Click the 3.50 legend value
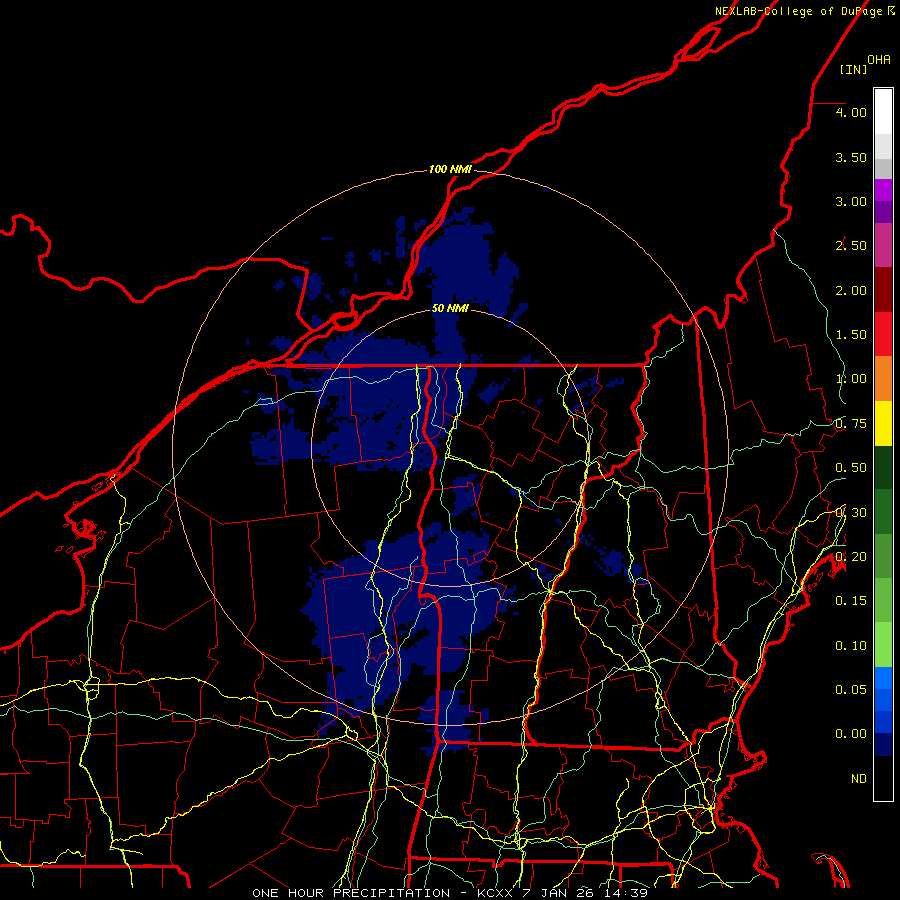Viewport: 900px width, 900px height. (851, 157)
